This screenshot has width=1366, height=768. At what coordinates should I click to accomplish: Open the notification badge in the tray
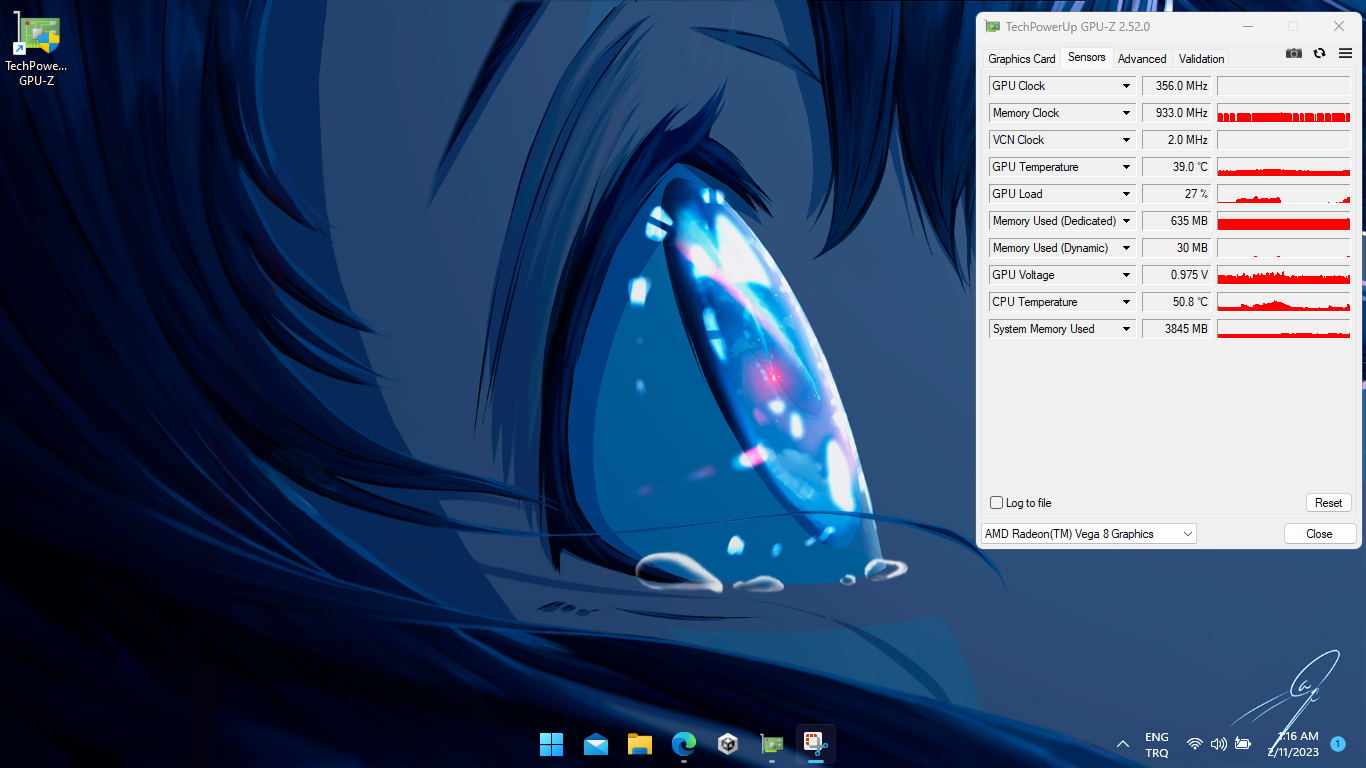[1338, 744]
